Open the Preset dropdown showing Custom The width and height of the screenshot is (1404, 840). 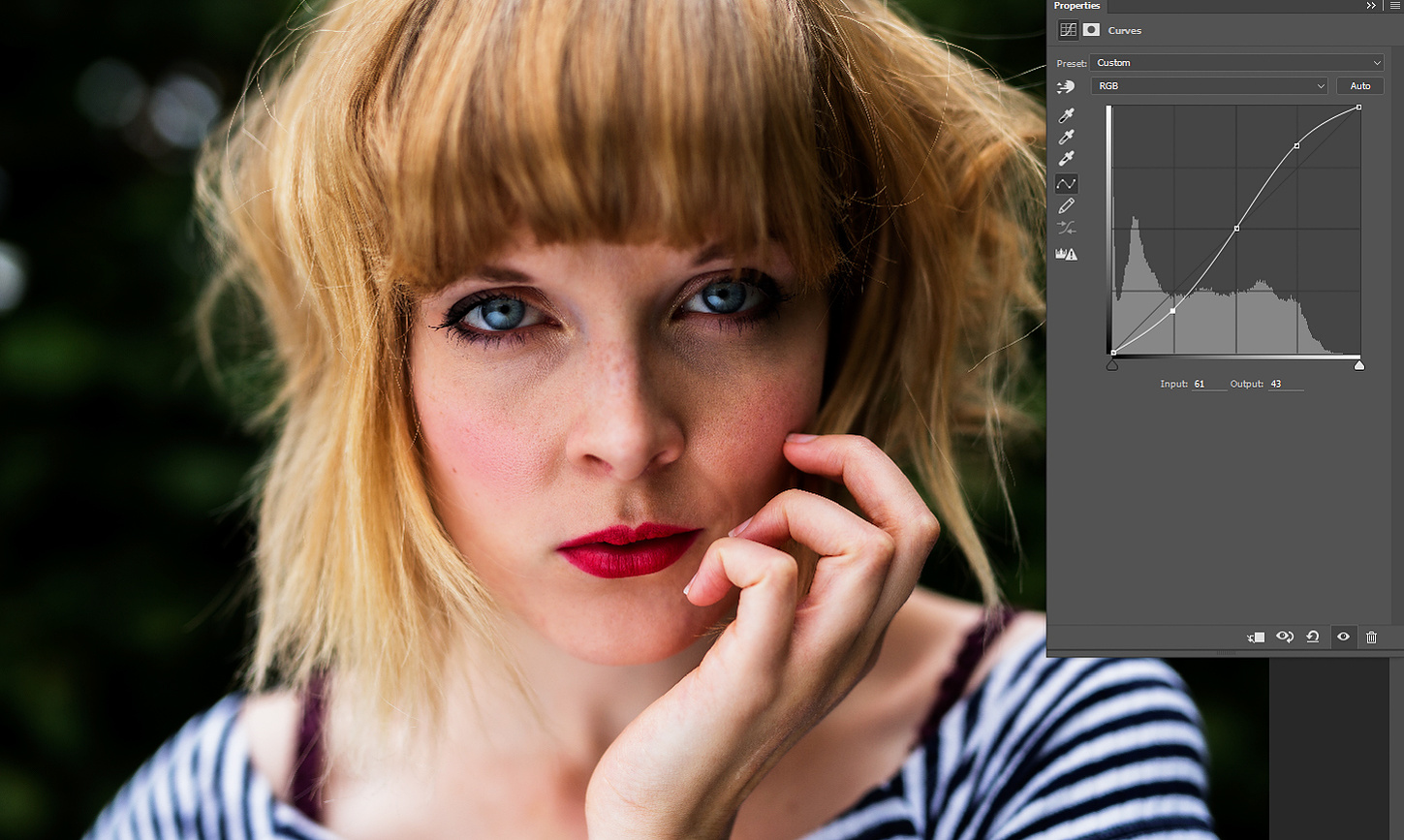tap(1237, 63)
